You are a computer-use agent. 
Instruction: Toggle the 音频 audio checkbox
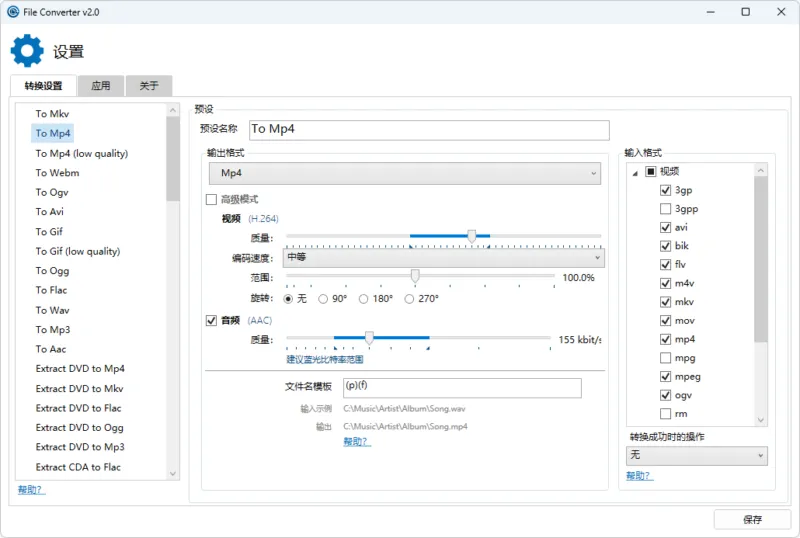click(x=211, y=320)
